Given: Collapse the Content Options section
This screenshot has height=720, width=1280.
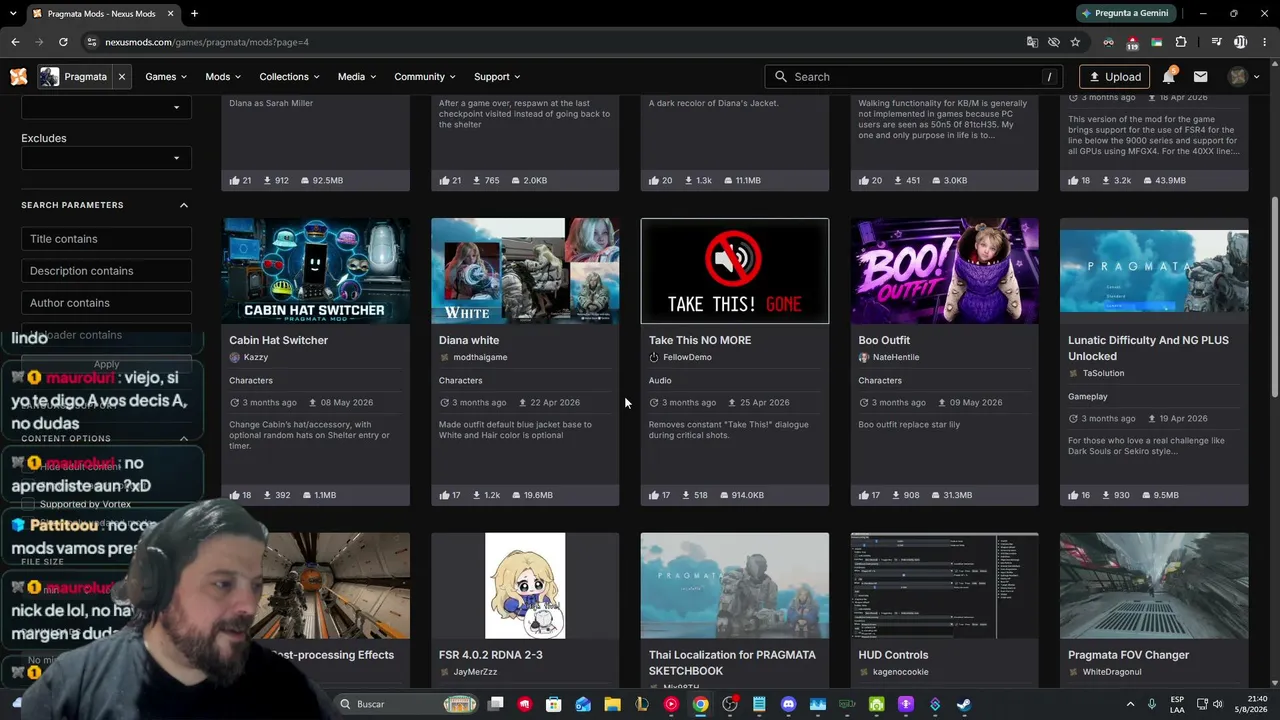Looking at the screenshot, I should [x=184, y=438].
